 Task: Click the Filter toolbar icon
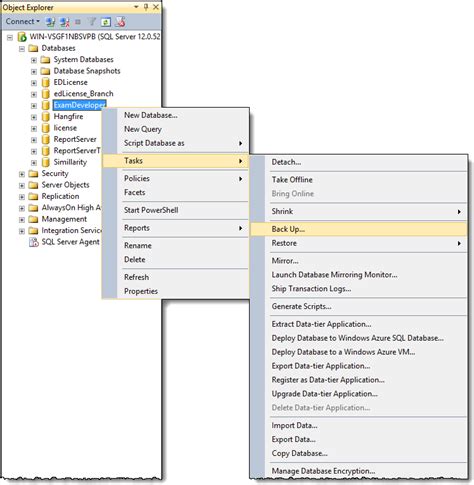tap(92, 22)
